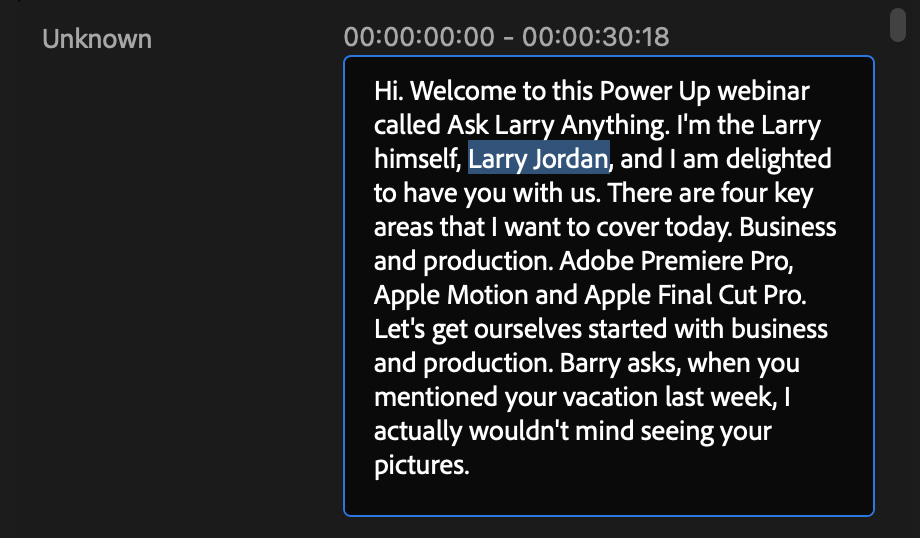This screenshot has height=538, width=920.
Task: Click the end timecode 00:00:30:18
Action: (x=595, y=38)
